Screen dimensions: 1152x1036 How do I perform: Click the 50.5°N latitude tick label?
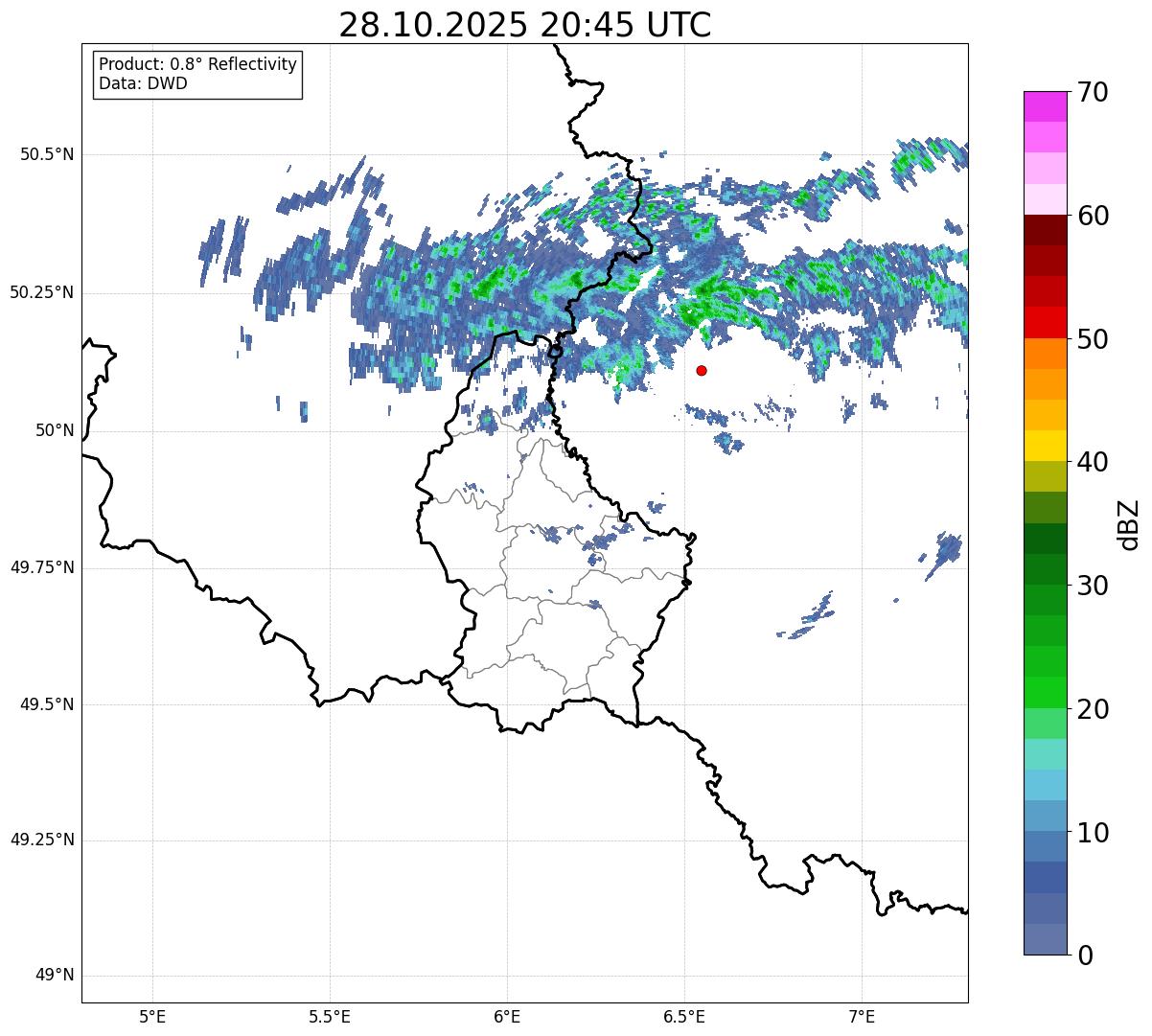[47, 154]
